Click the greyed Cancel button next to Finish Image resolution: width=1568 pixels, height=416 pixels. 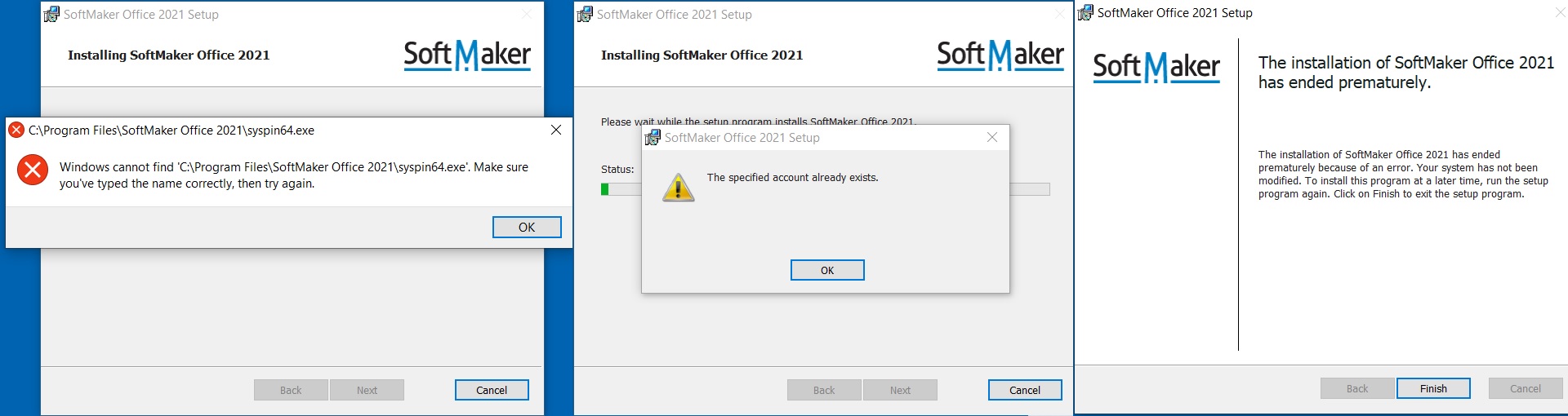pyautogui.click(x=1525, y=388)
